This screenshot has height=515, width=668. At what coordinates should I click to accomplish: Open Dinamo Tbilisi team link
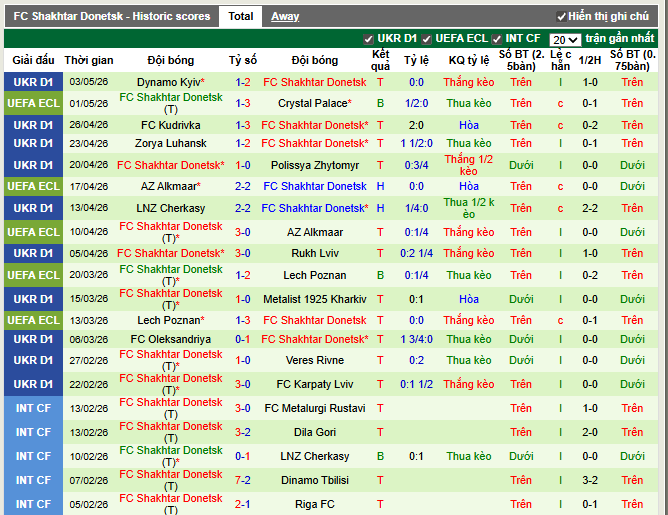[x=315, y=480]
